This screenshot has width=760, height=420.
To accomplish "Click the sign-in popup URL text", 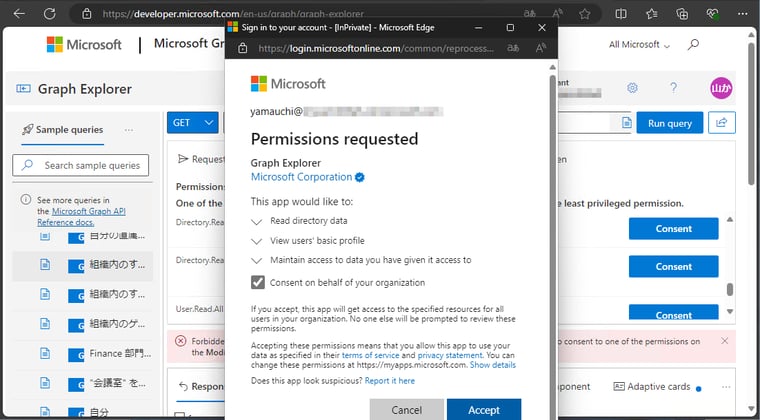I will (376, 48).
